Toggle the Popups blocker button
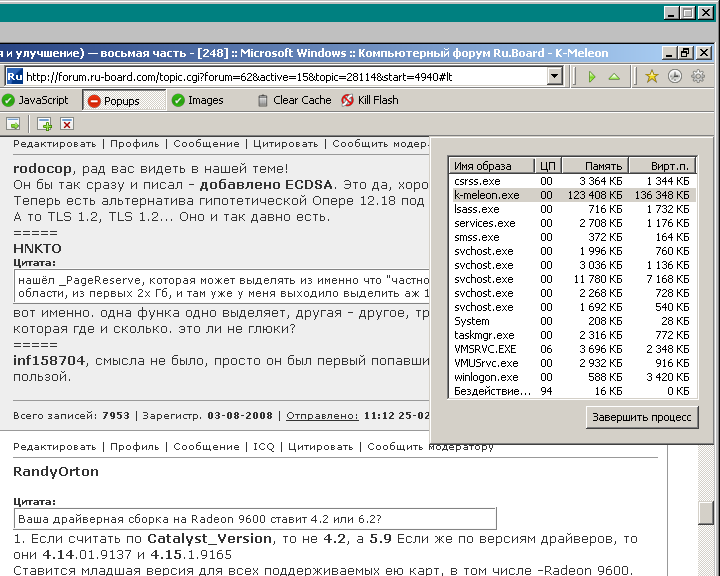 [124, 101]
